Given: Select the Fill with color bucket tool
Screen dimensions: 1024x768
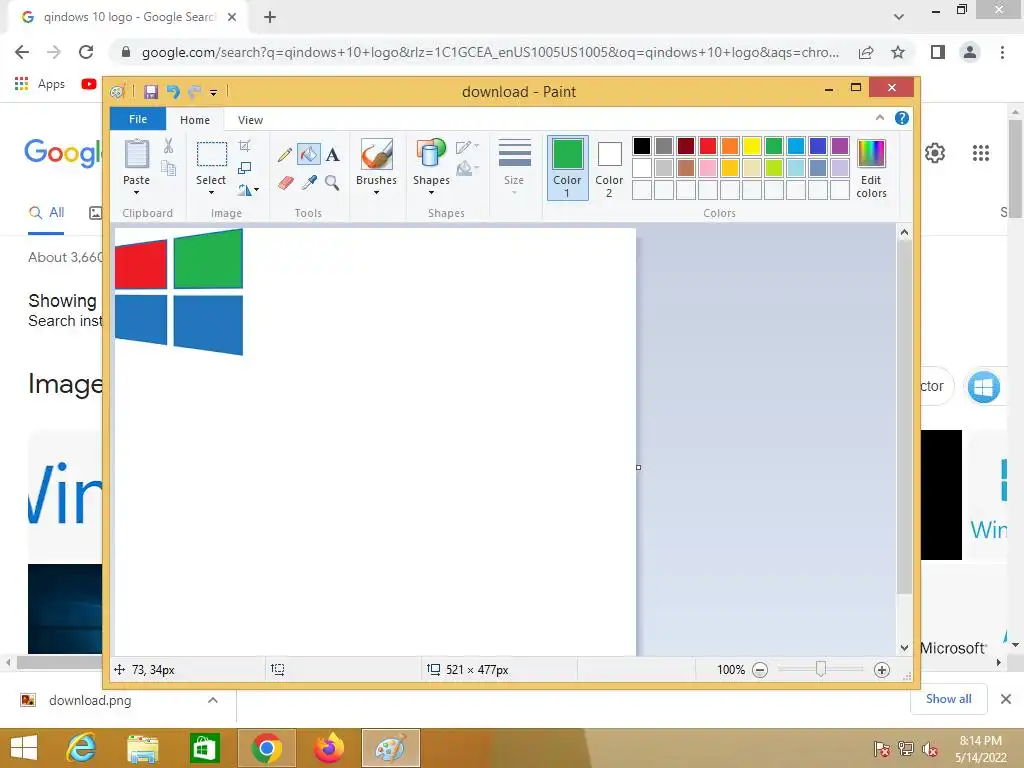Looking at the screenshot, I should coord(308,154).
